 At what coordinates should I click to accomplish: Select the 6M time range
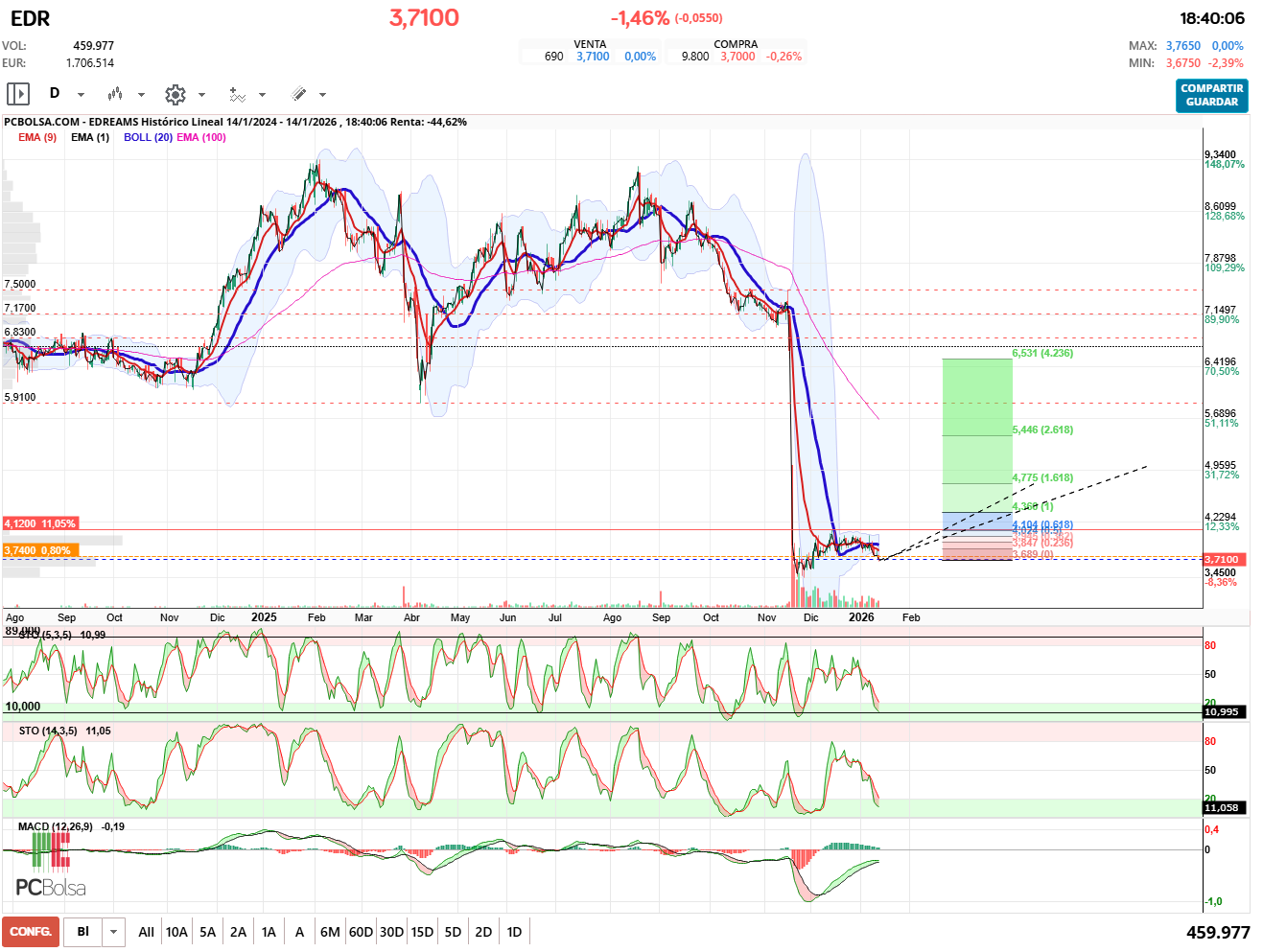pyautogui.click(x=330, y=932)
